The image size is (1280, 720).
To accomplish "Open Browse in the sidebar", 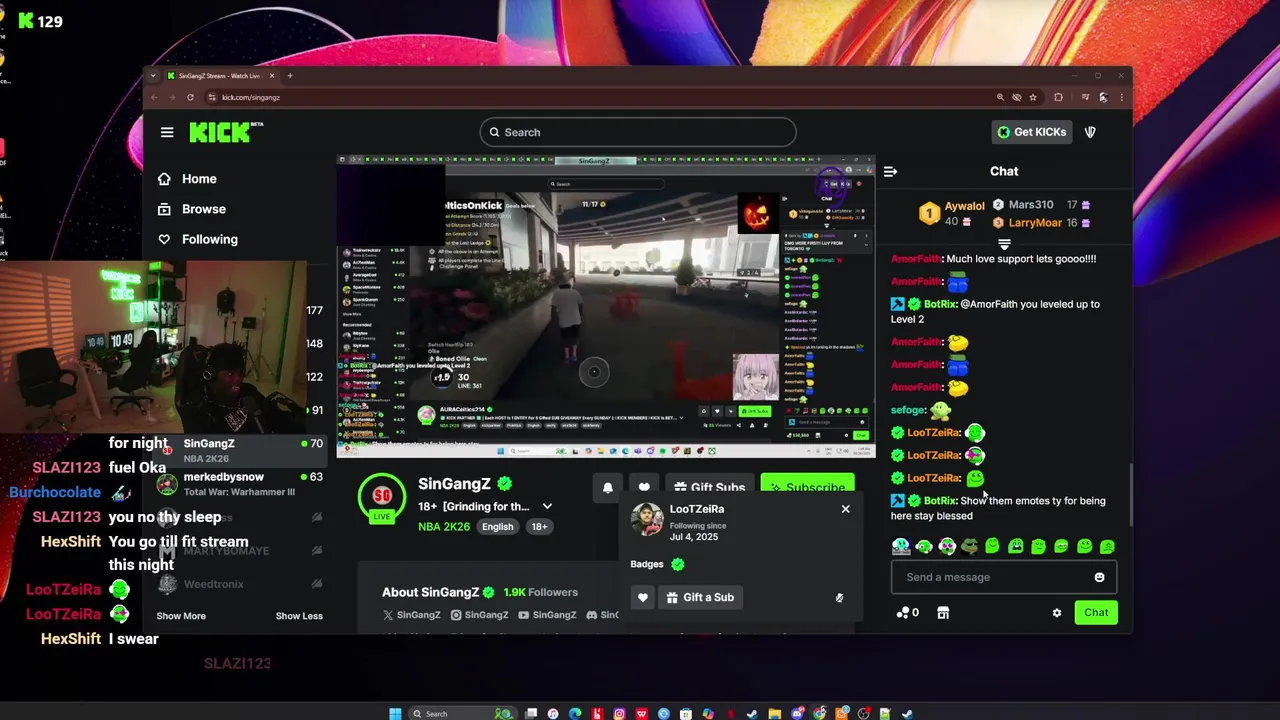I will pos(204,209).
